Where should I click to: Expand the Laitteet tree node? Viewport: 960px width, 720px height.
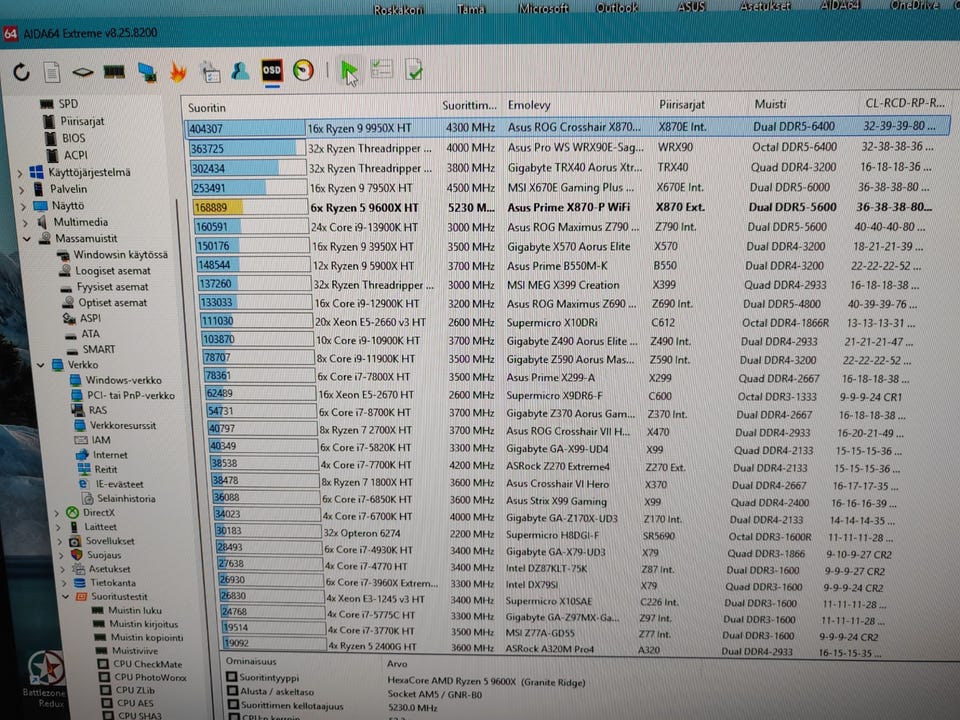click(58, 527)
